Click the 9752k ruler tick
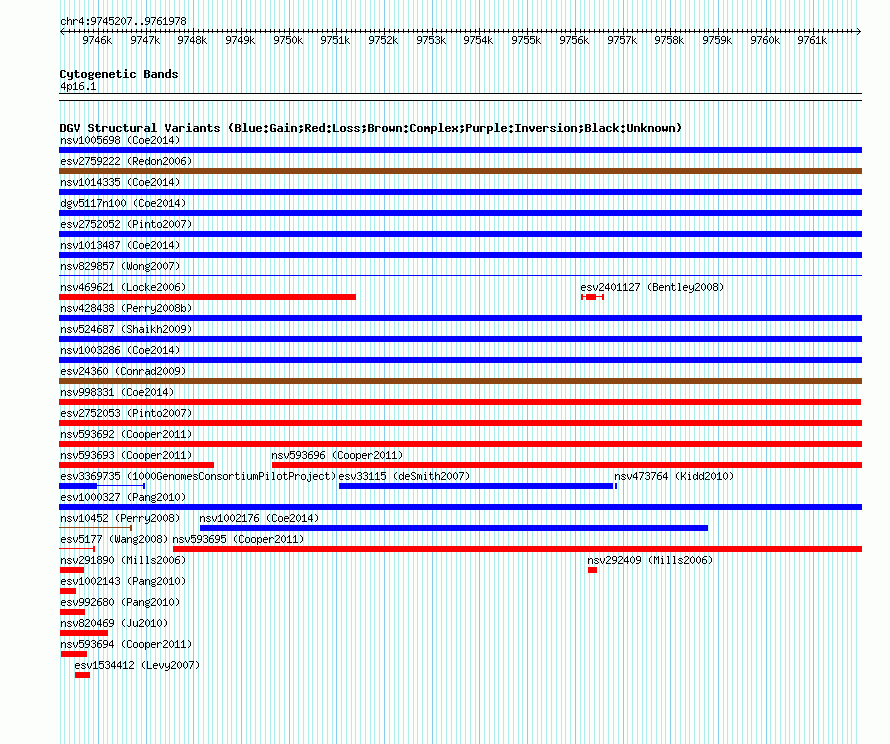Screen dimensions: 890x744 pos(383,40)
